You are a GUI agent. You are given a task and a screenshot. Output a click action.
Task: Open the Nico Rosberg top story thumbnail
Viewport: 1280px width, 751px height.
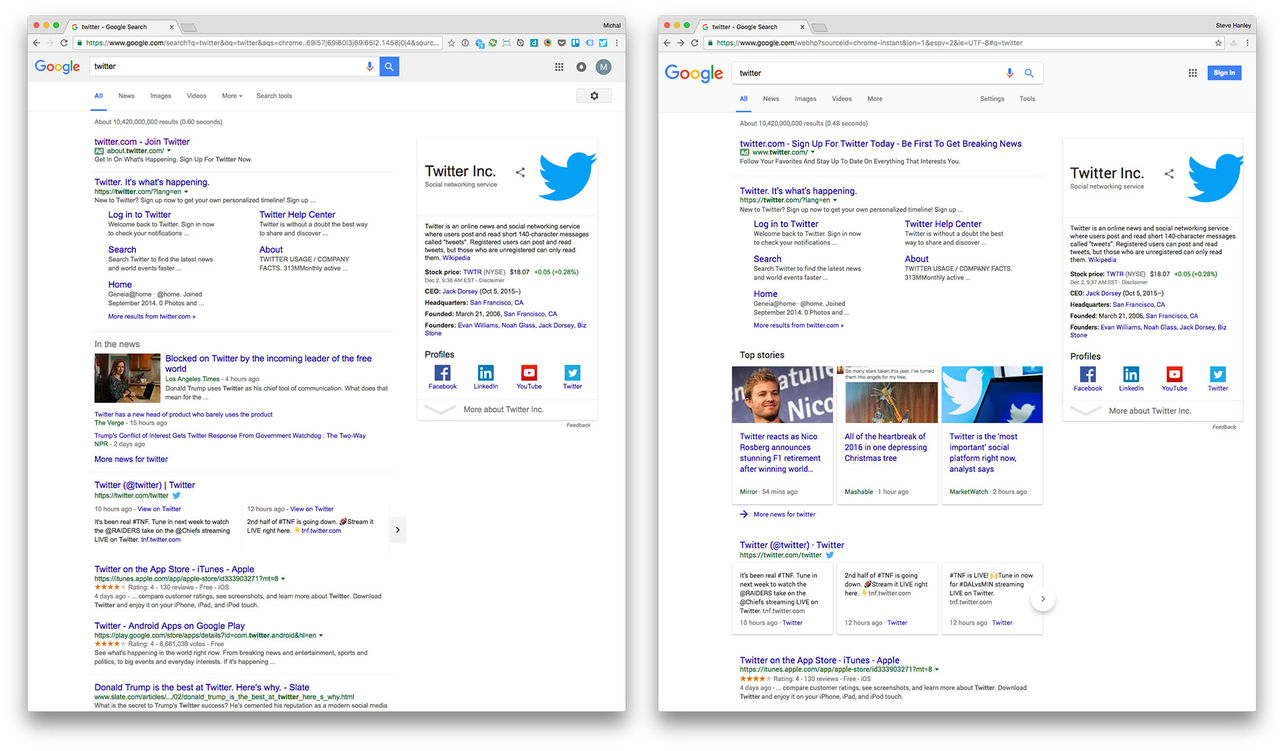click(x=782, y=395)
